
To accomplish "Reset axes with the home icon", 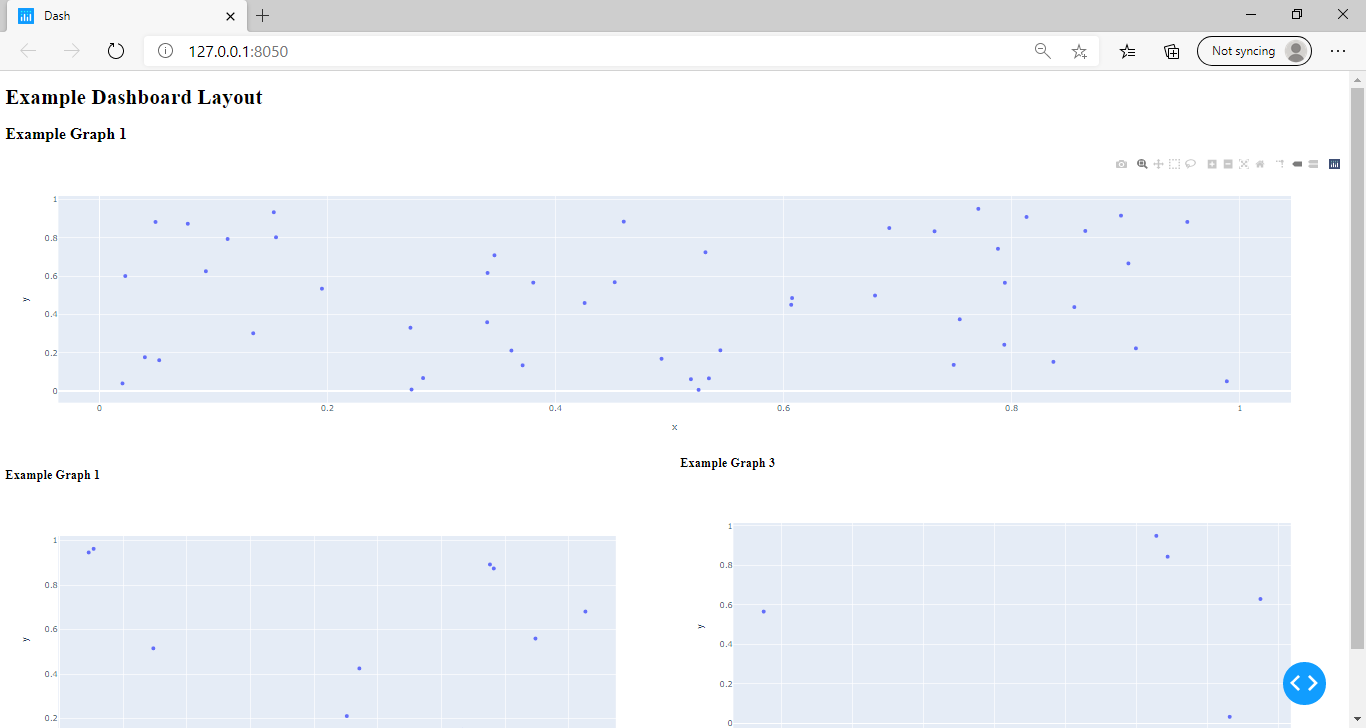I will [1260, 164].
